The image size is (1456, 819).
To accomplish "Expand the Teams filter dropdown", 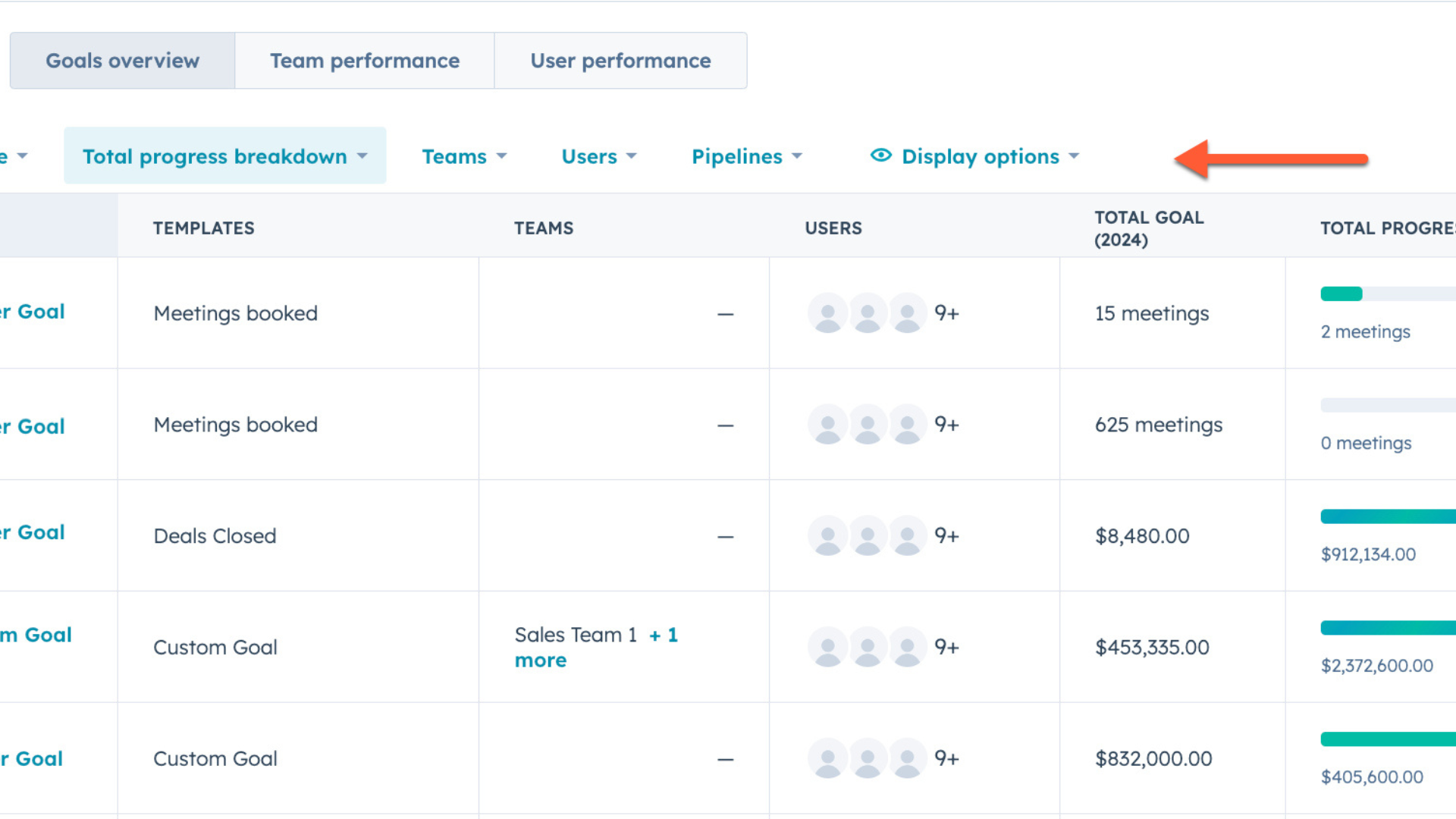I will [463, 156].
